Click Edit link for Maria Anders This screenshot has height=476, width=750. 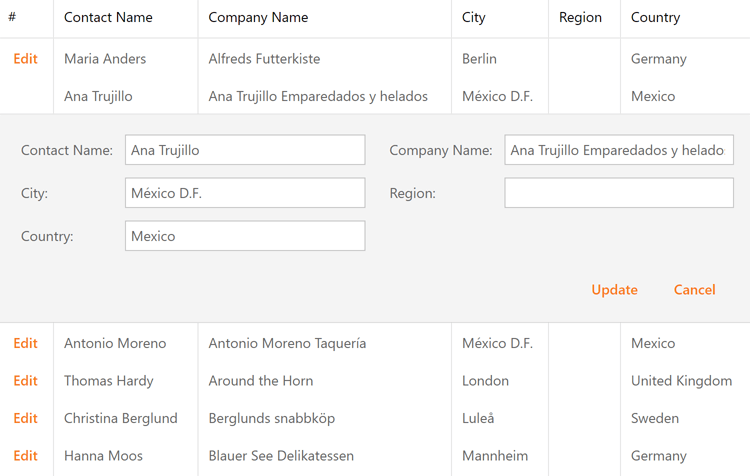(x=26, y=59)
